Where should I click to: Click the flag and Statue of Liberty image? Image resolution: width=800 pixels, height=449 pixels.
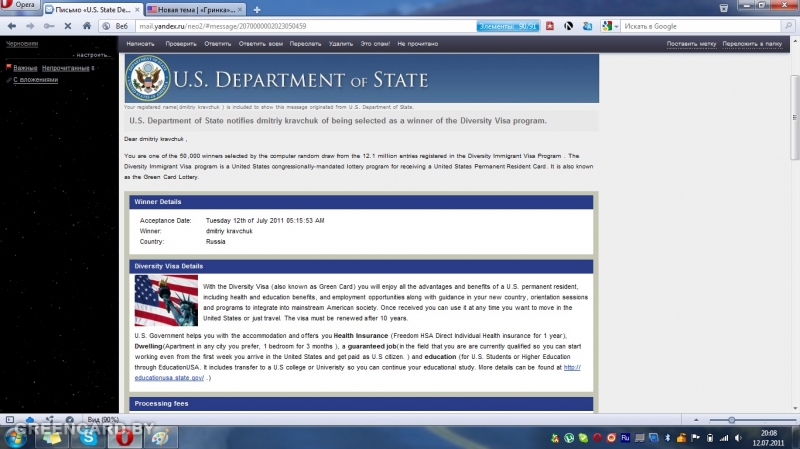(166, 301)
